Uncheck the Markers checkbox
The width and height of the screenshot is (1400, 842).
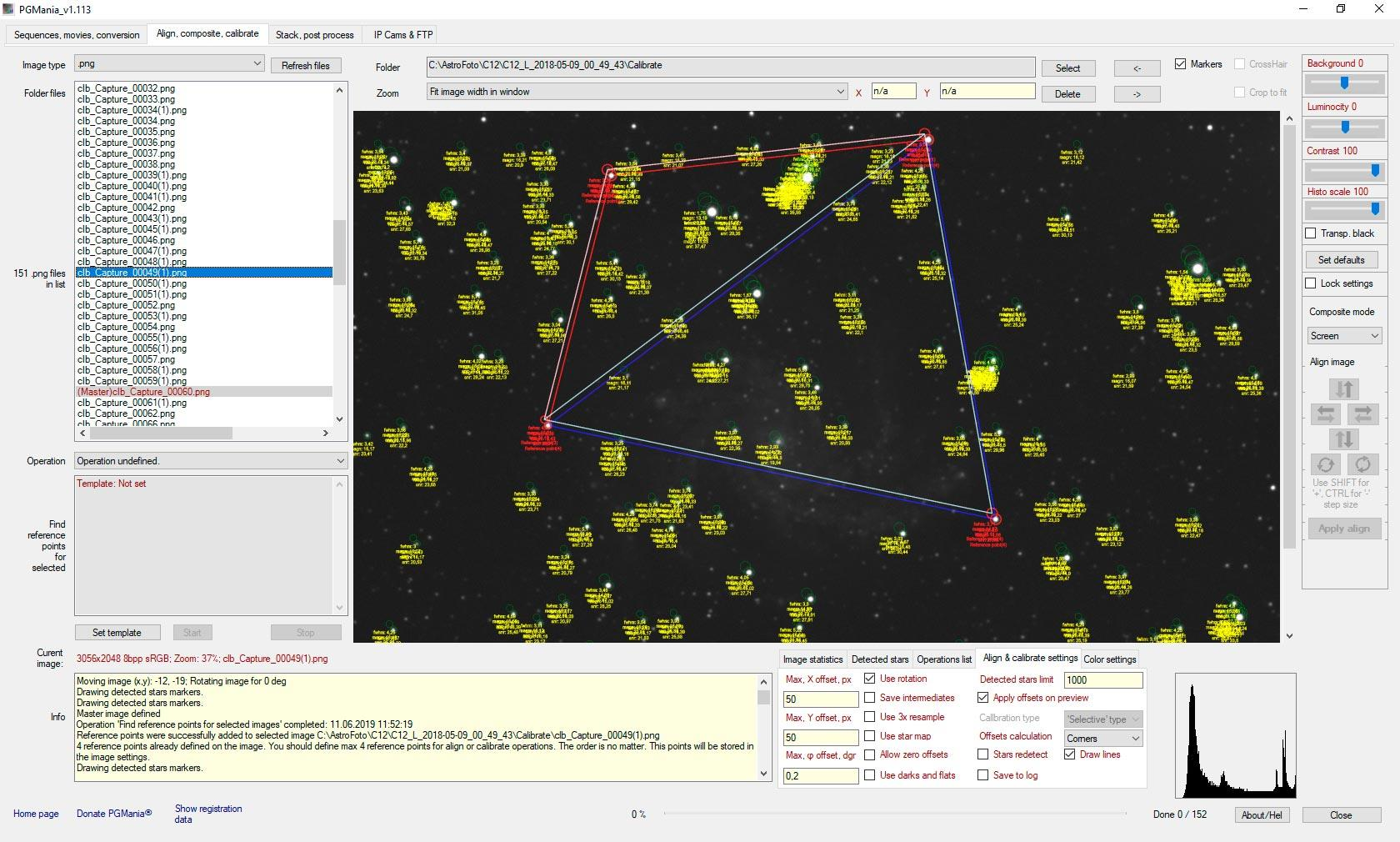(1180, 64)
